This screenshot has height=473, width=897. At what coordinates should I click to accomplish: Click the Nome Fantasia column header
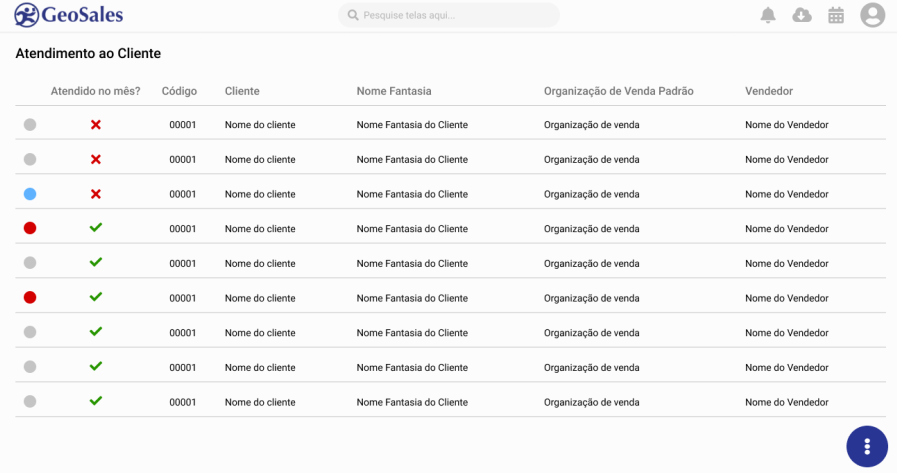click(394, 91)
